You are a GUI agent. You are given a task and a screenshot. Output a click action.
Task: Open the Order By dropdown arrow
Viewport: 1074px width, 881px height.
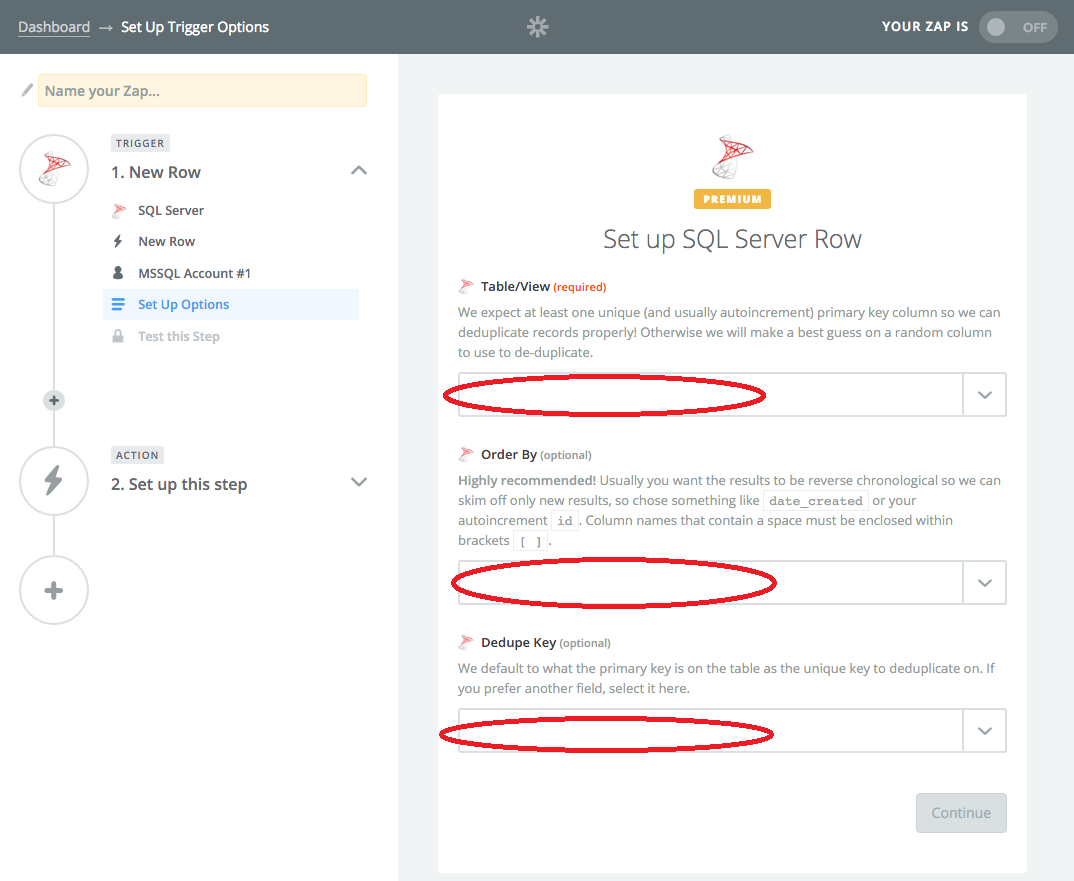(x=984, y=583)
